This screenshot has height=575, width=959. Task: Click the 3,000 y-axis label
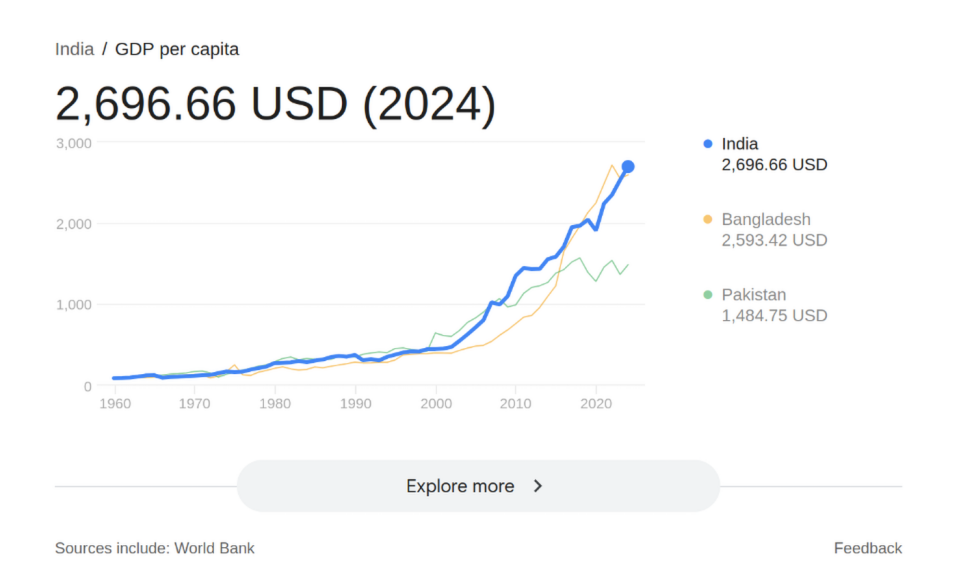(73, 143)
